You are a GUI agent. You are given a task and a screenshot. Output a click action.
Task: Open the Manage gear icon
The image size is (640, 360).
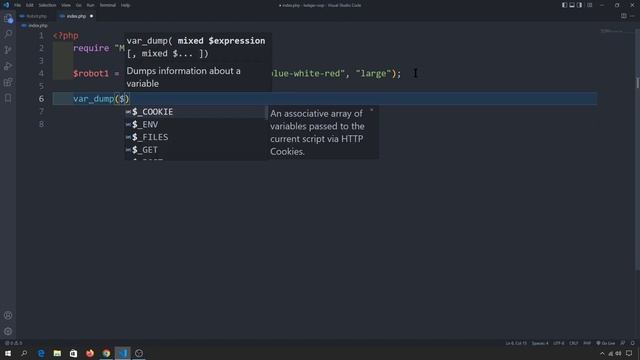(x=8, y=331)
